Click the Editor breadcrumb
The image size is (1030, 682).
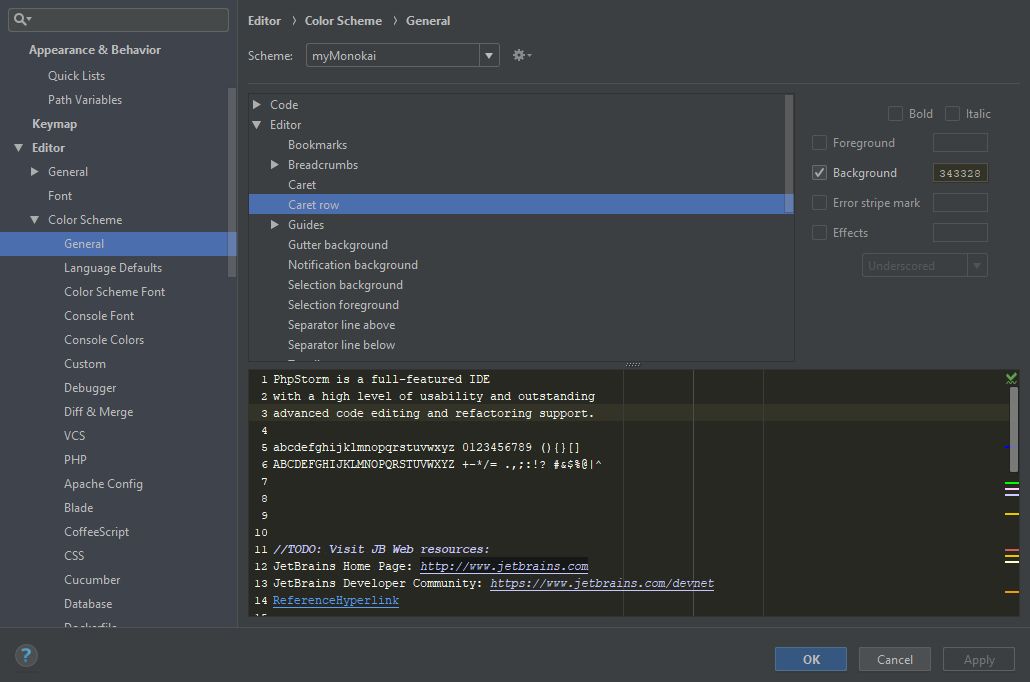[x=264, y=21]
